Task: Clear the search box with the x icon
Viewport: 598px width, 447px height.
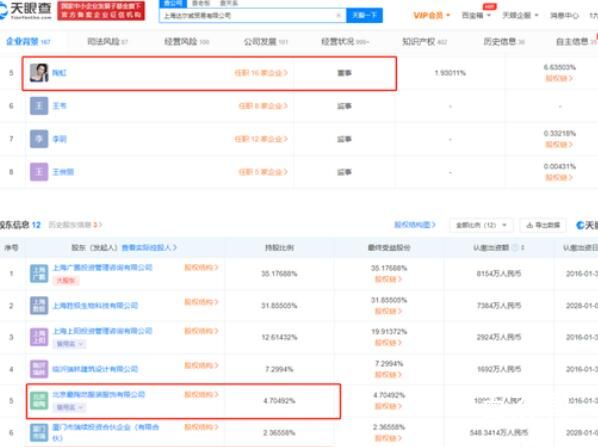Action: pyautogui.click(x=338, y=15)
